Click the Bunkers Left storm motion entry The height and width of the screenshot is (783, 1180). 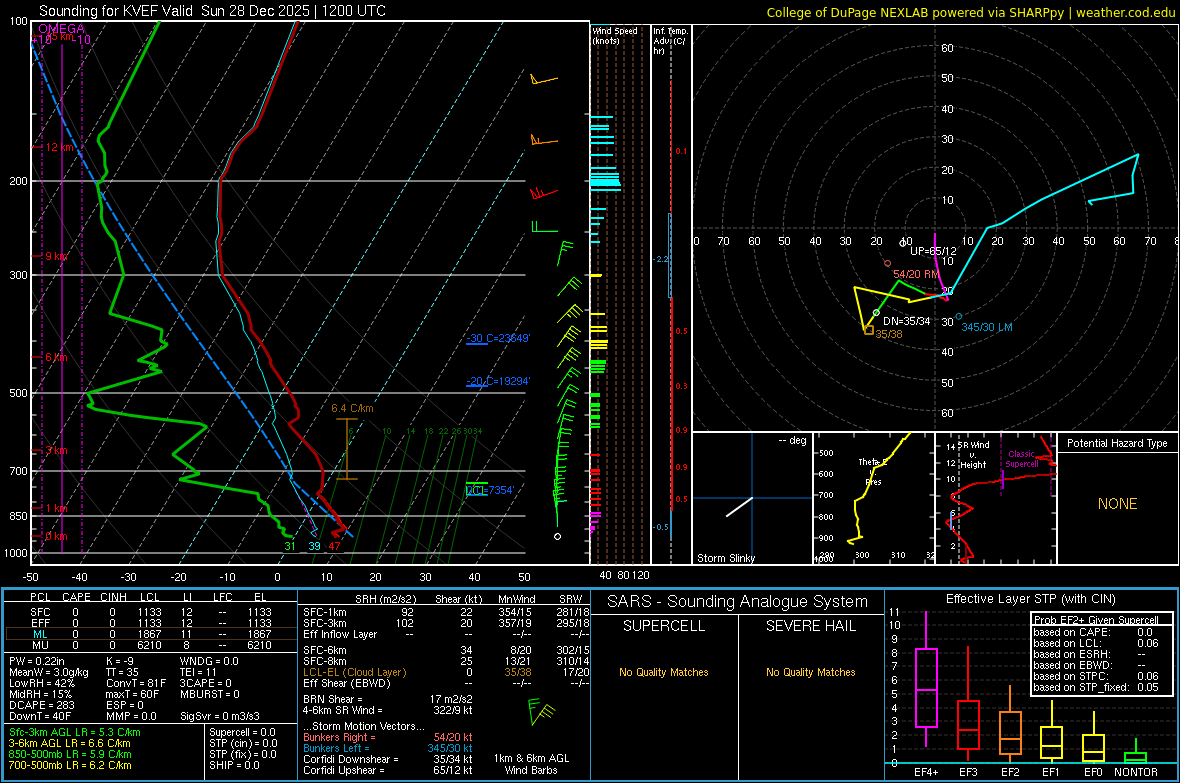pyautogui.click(x=388, y=748)
